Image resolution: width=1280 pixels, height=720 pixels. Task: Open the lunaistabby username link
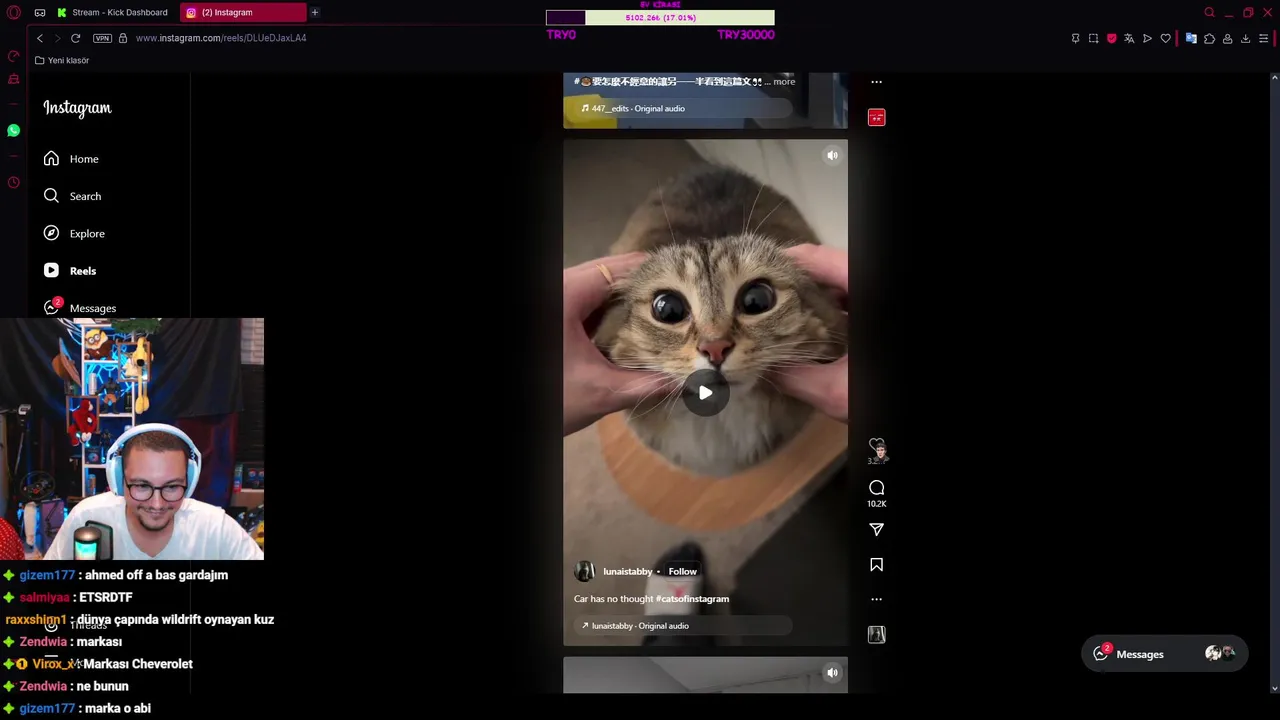(627, 571)
